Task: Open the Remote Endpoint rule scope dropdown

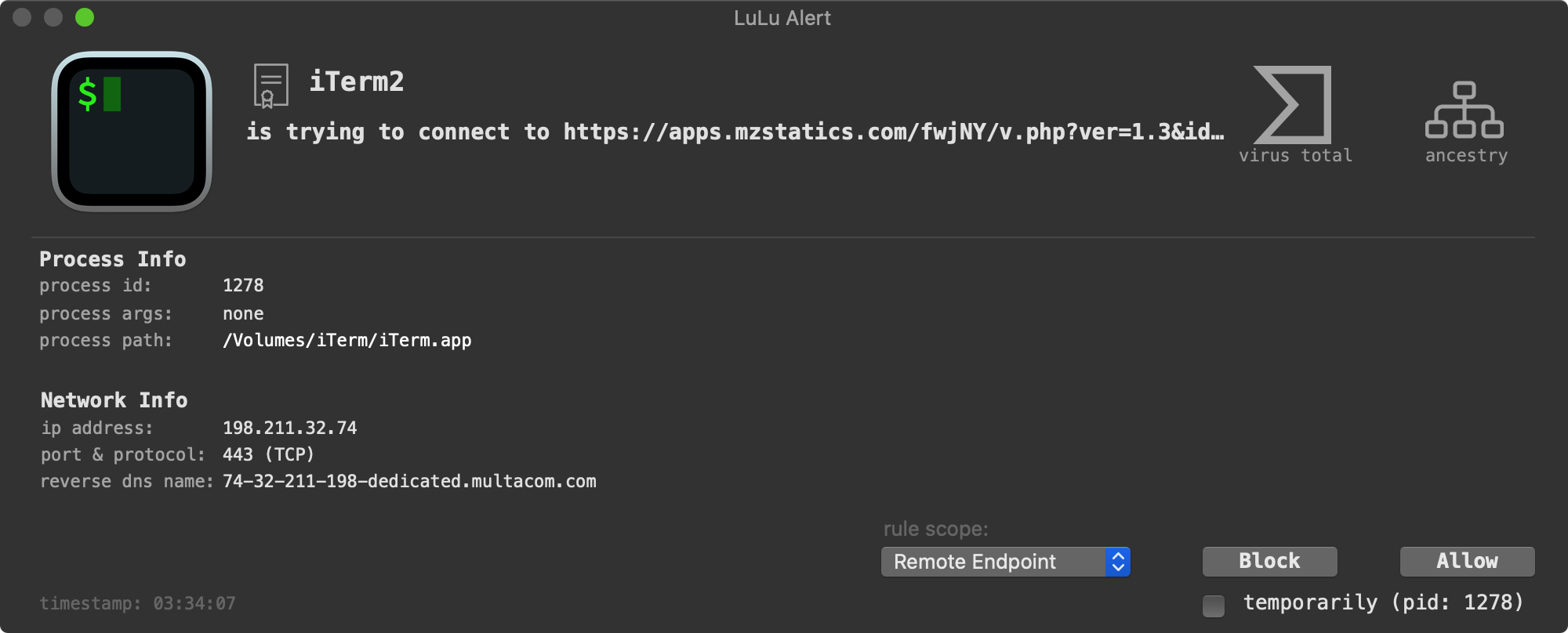Action: (x=1005, y=562)
